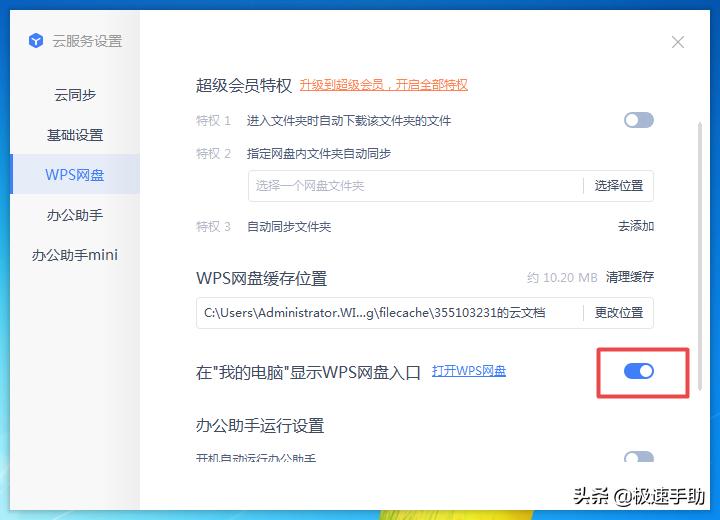720x520 pixels.
Task: Select the WPS网盘 sidebar item
Action: point(75,175)
